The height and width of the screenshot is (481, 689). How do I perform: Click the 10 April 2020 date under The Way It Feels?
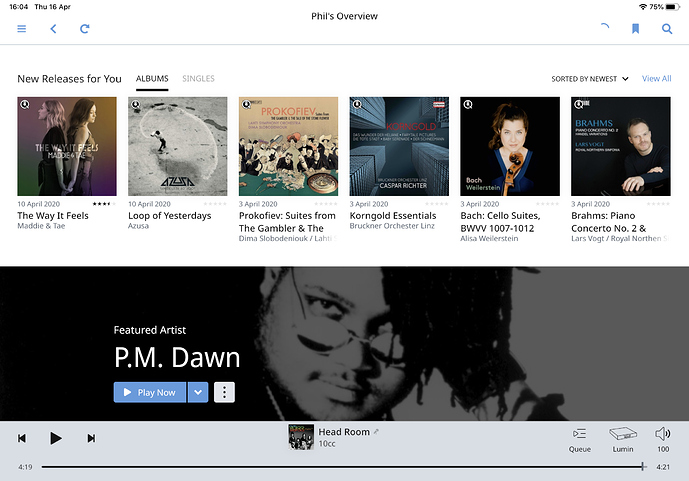point(39,204)
